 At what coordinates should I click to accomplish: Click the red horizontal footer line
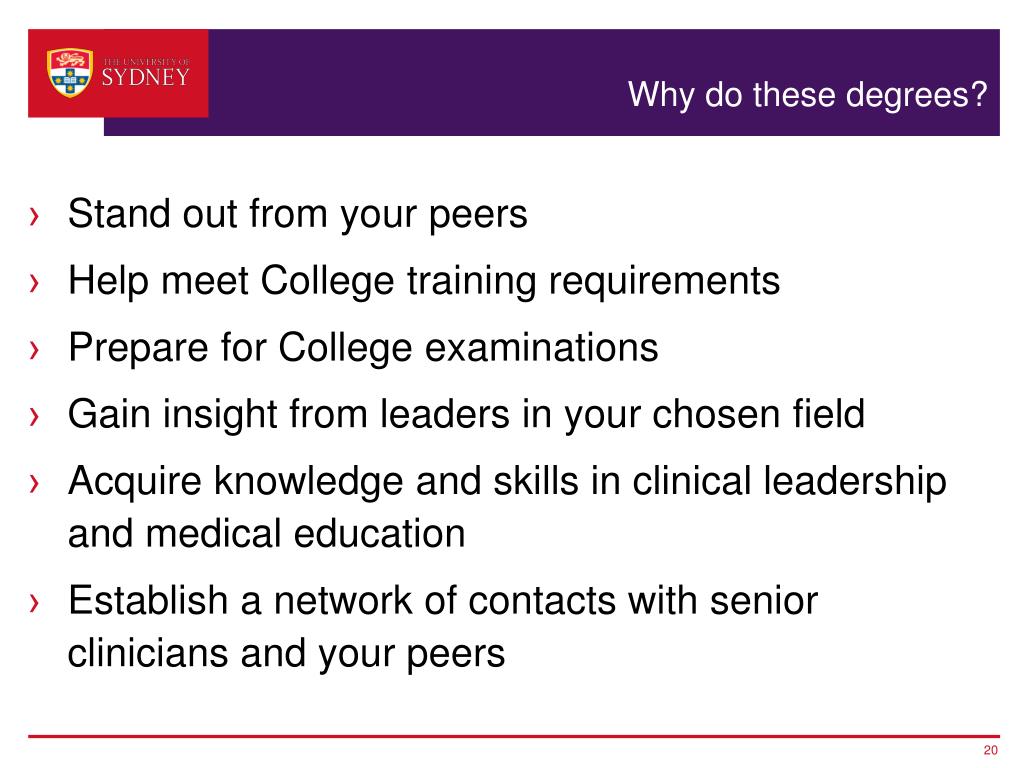500,737
